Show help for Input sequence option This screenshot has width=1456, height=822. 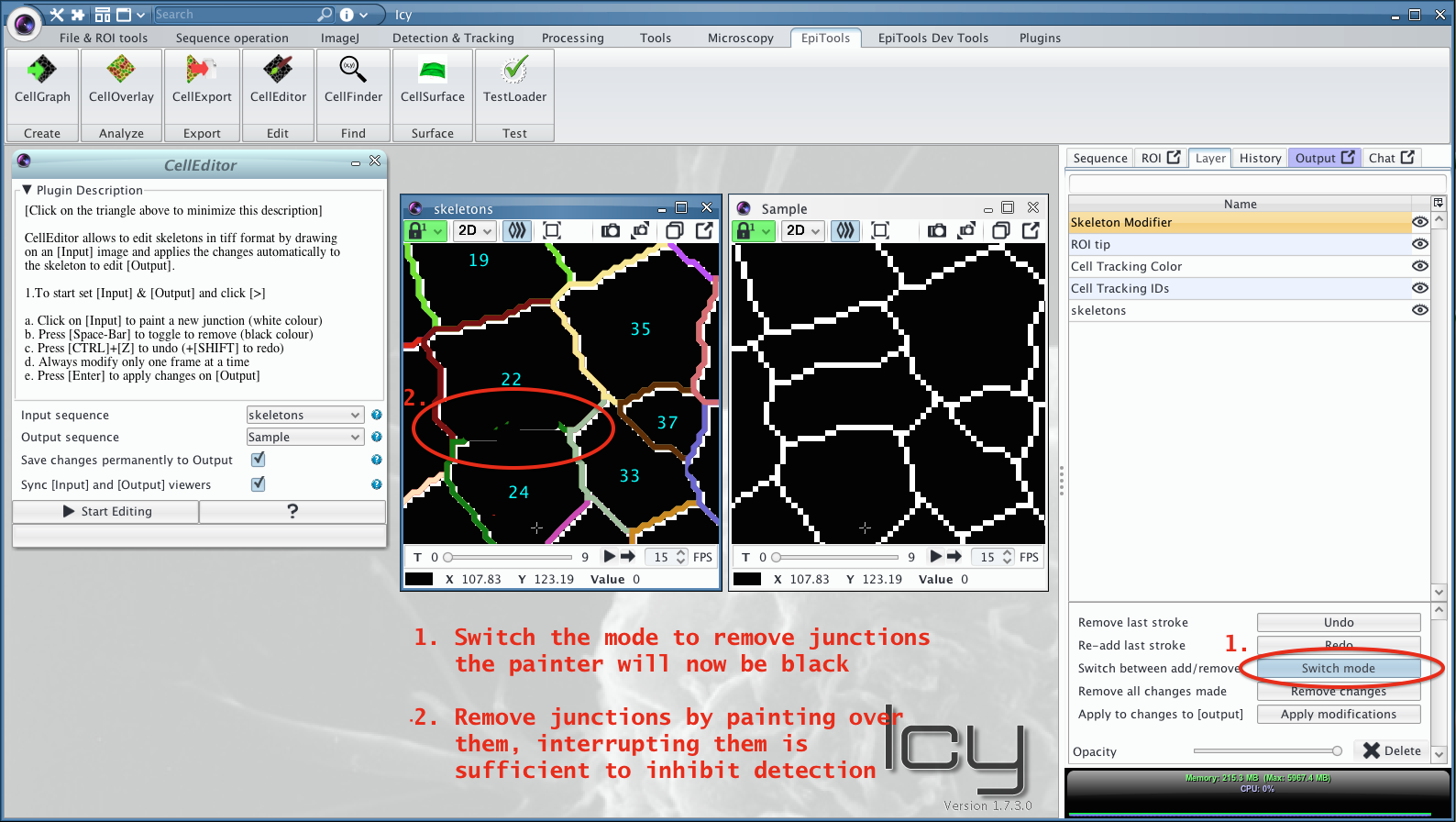(376, 415)
